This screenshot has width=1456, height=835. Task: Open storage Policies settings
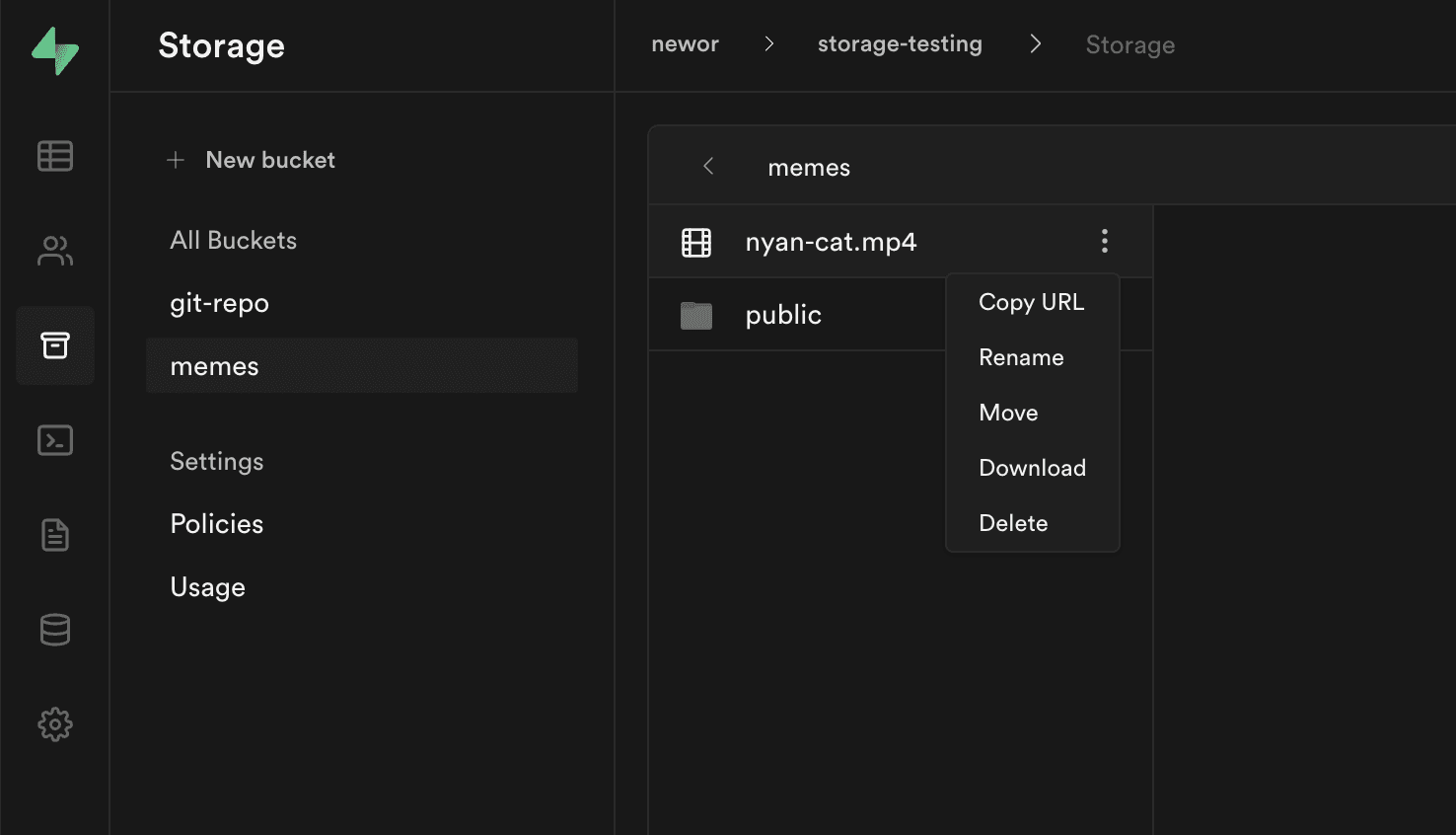tap(217, 524)
